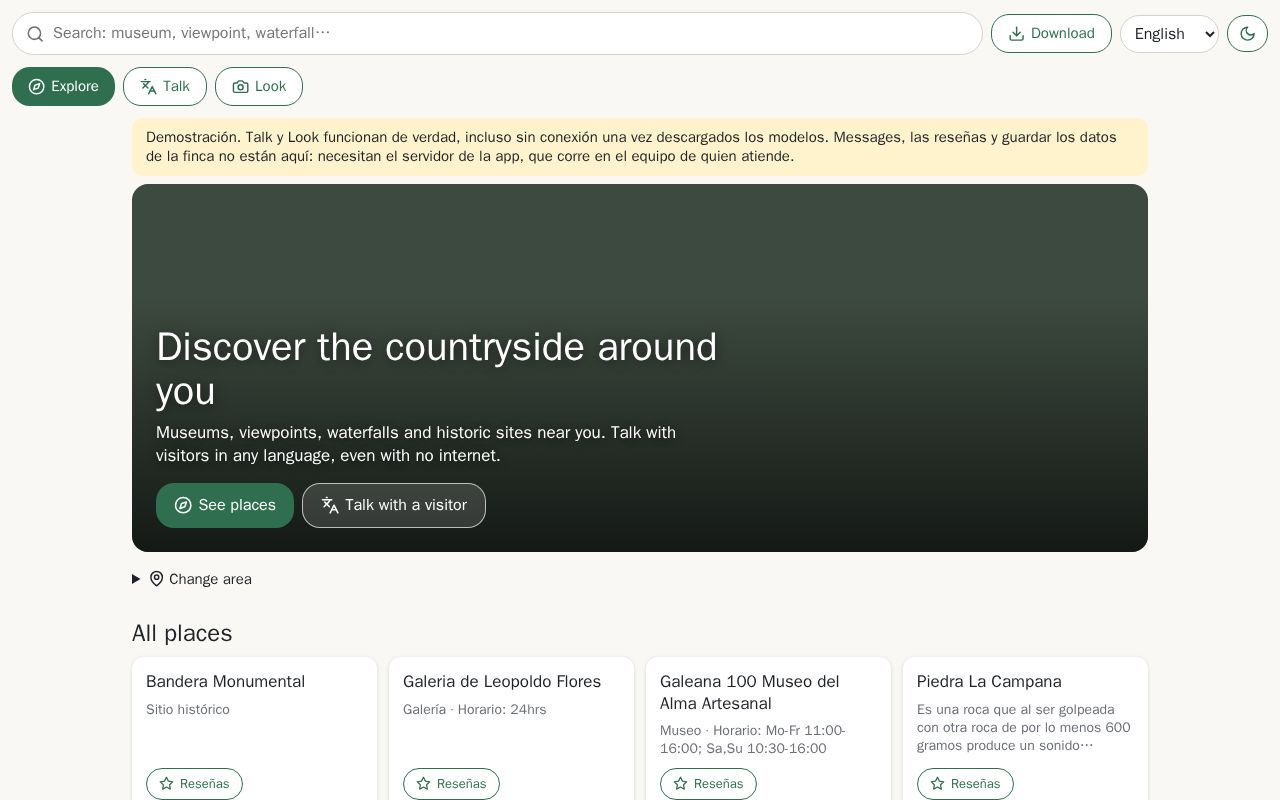The image size is (1280, 800).
Task: Click Galeana museum opening hours text
Action: 753,740
